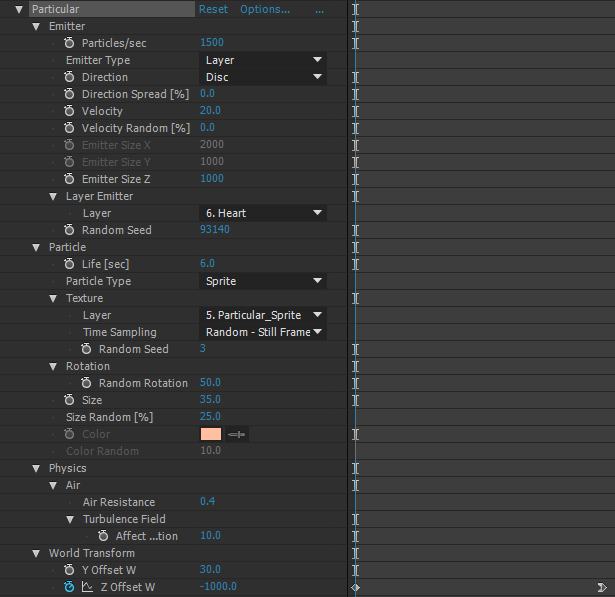Click the Color eyedropper tool
Image resolution: width=615 pixels, height=597 pixels.
point(237,434)
